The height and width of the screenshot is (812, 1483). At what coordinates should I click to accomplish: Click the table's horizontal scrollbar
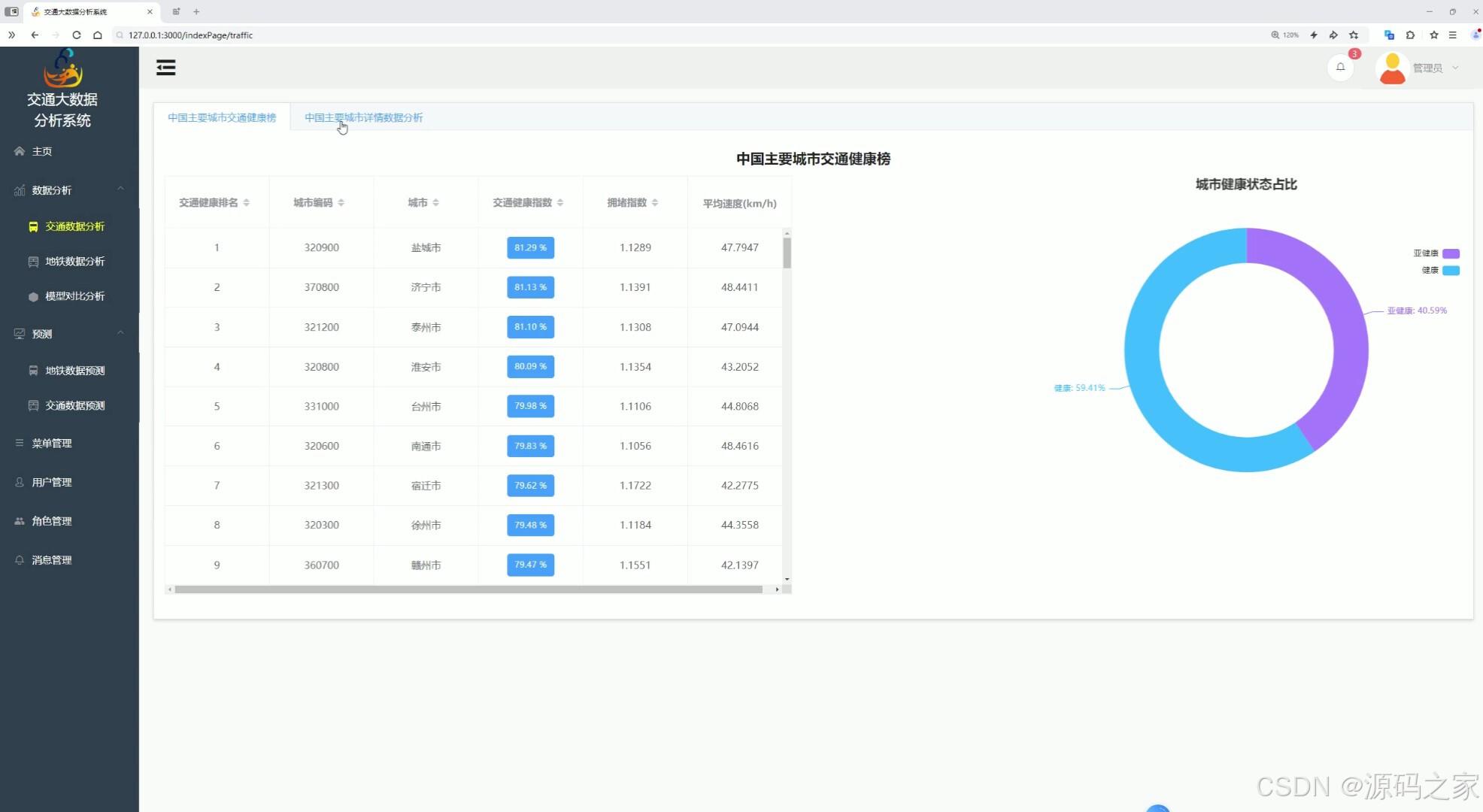pyautogui.click(x=468, y=589)
